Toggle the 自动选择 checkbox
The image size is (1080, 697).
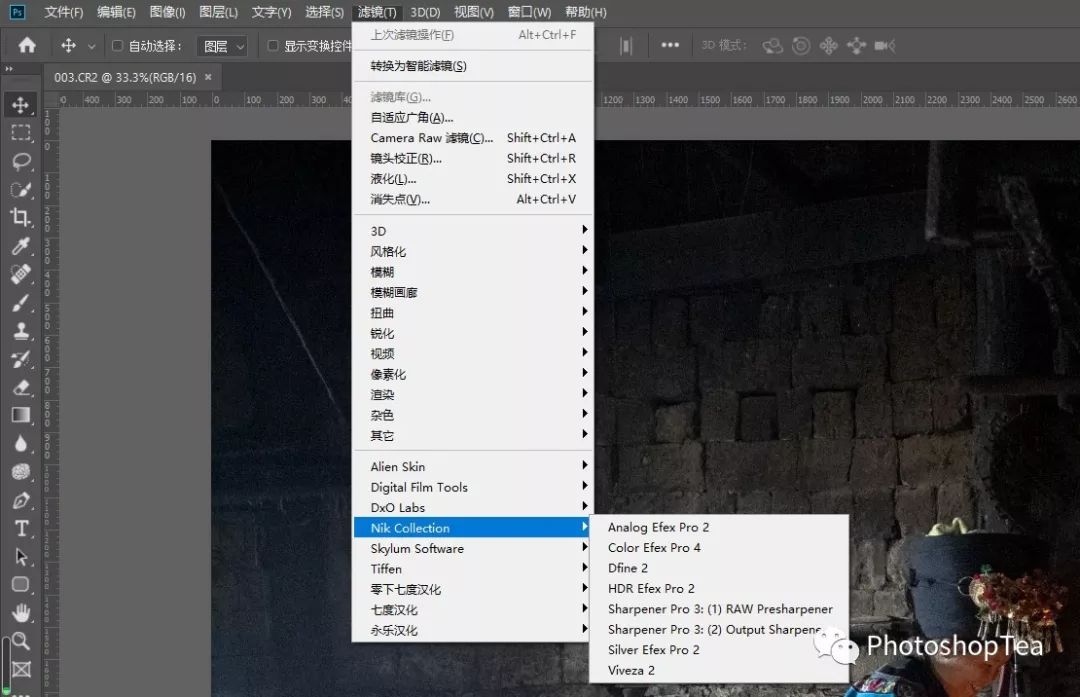coord(117,45)
